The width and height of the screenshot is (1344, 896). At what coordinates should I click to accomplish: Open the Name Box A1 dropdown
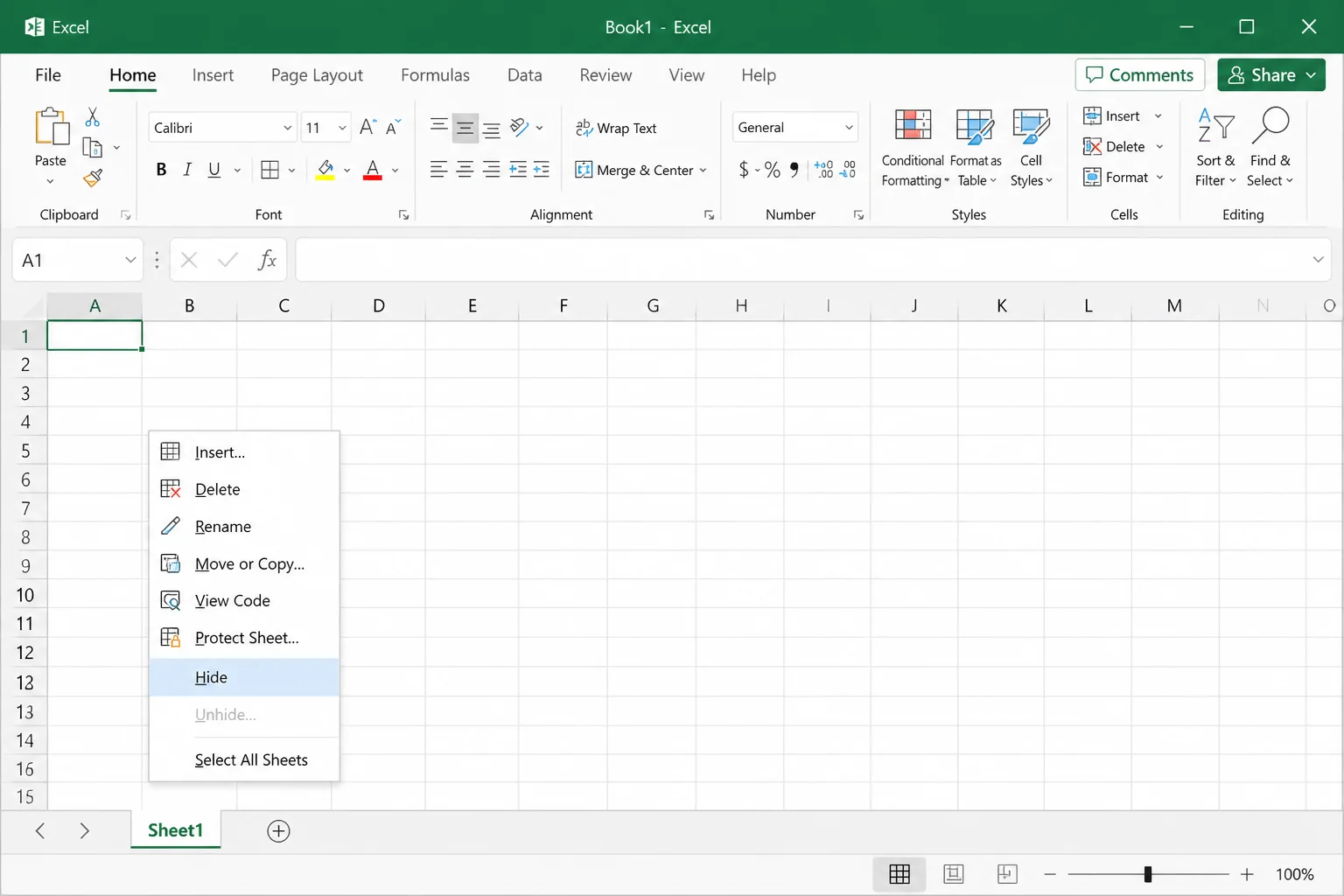(x=130, y=260)
